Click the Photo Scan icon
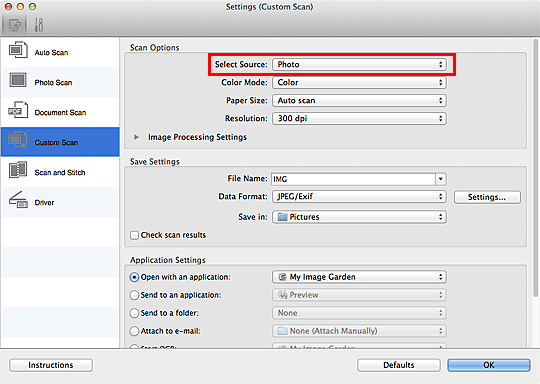The image size is (540, 384). pyautogui.click(x=18, y=80)
